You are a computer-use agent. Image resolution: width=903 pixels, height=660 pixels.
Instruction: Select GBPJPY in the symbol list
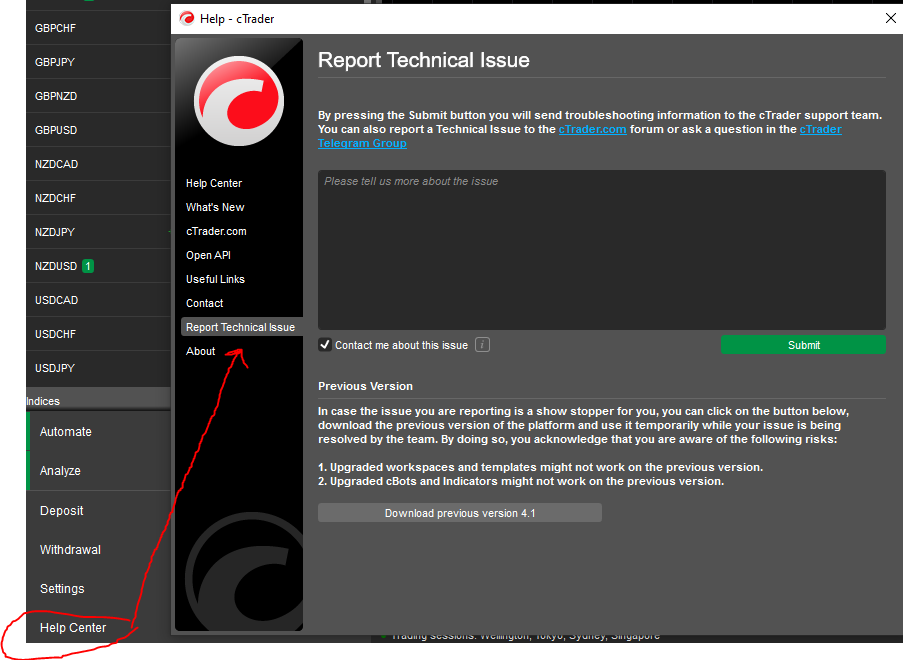[98, 62]
